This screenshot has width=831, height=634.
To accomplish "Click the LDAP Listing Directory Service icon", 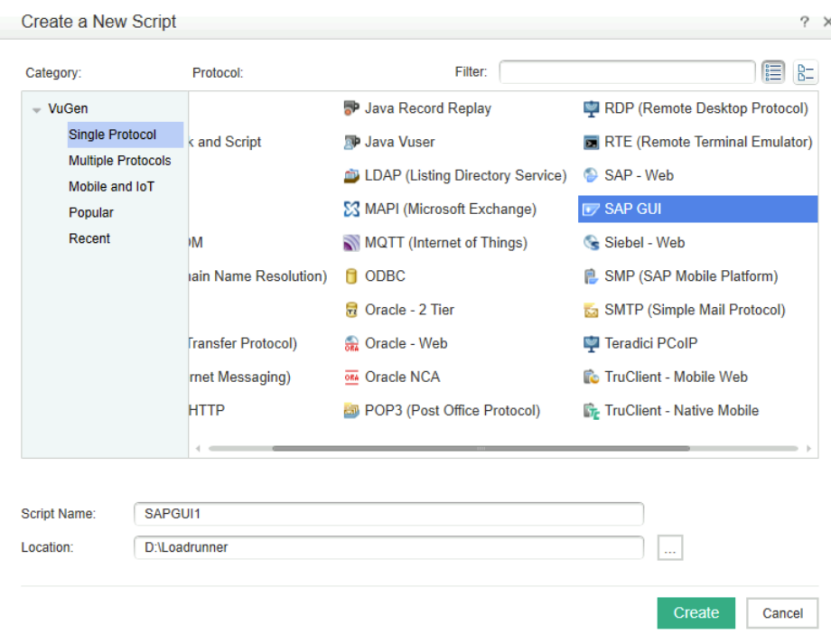I will (351, 175).
